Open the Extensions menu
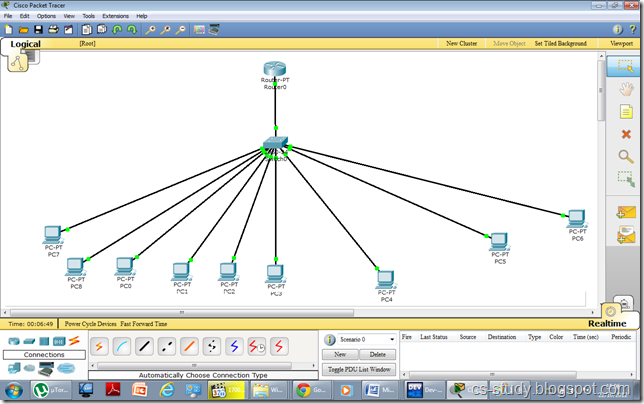 click(x=115, y=16)
